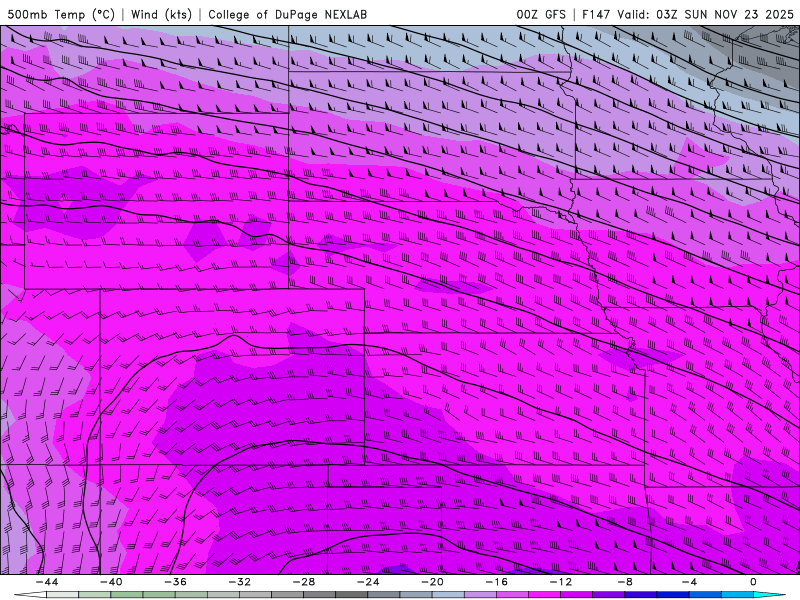The width and height of the screenshot is (800, 600).
Task: Click the "Wind (kts)" title label
Action: (161, 14)
